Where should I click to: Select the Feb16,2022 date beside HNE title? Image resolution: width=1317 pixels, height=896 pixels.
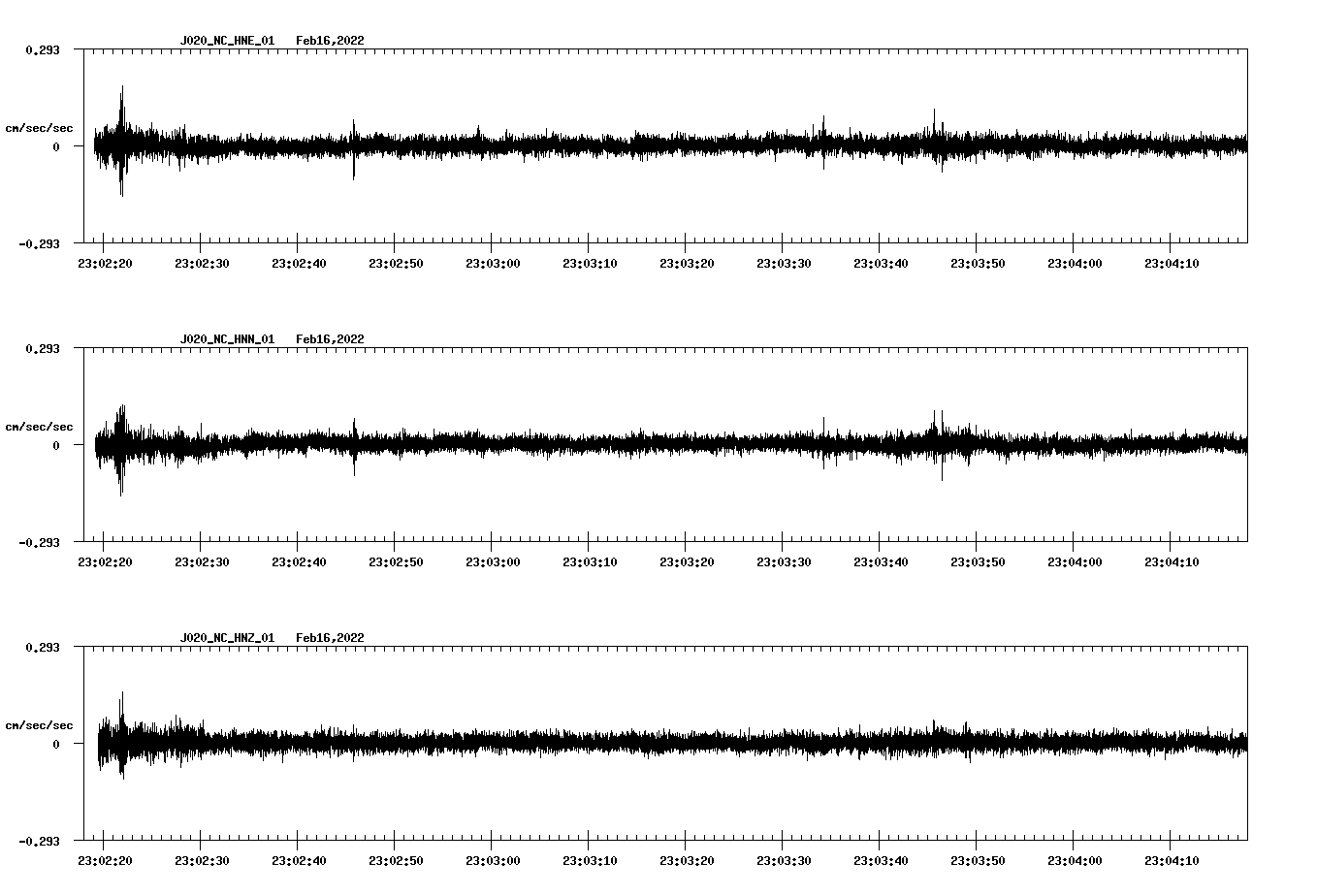[x=330, y=41]
